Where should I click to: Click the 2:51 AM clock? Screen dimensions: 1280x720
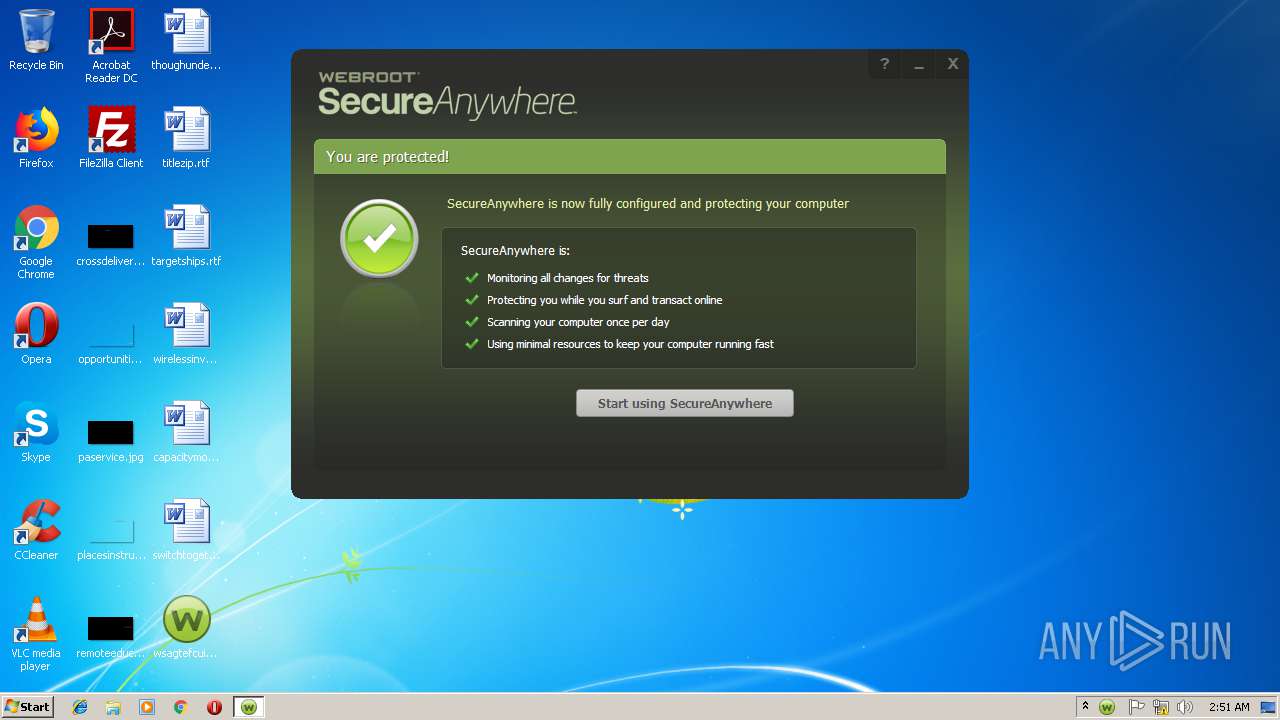tap(1229, 707)
